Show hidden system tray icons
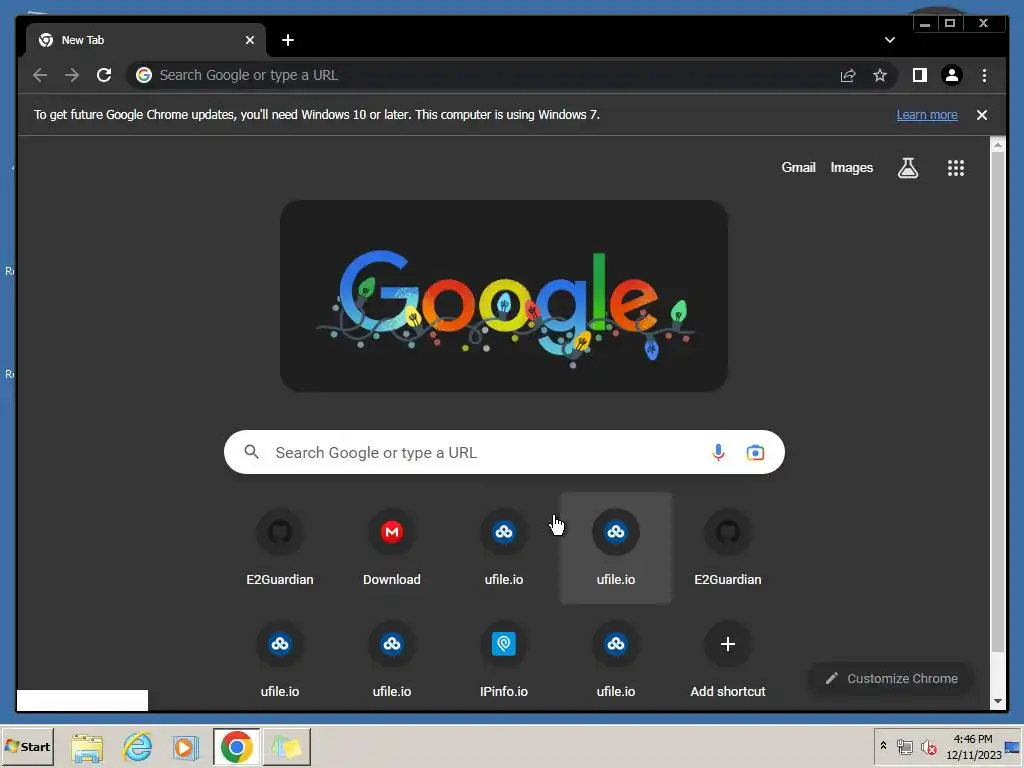 click(883, 746)
